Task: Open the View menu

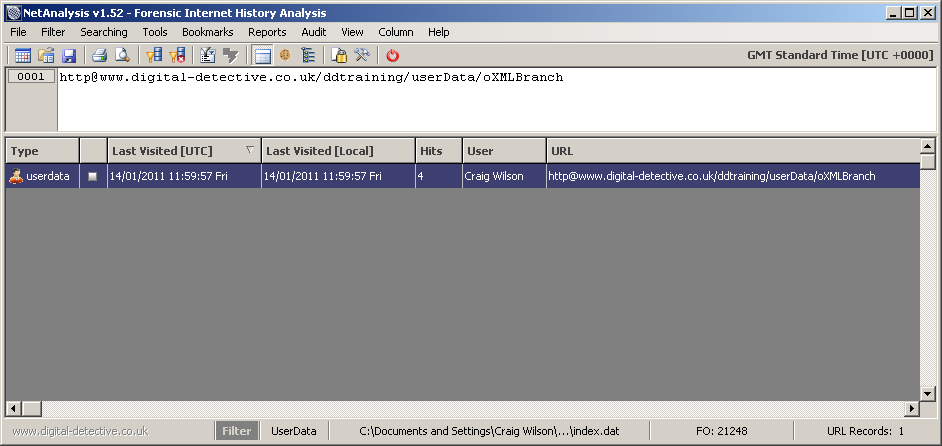Action: 353,32
